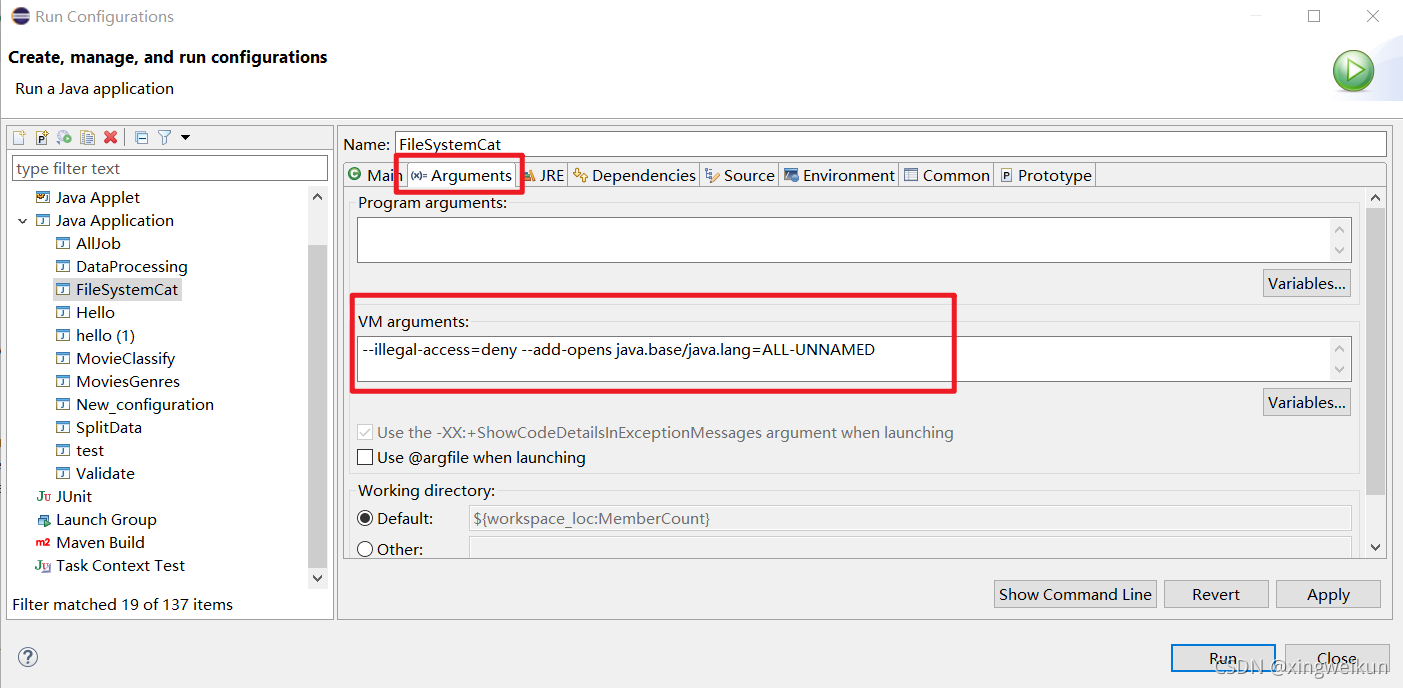Click the AllJob configuration icon
The height and width of the screenshot is (688, 1403).
pos(63,243)
